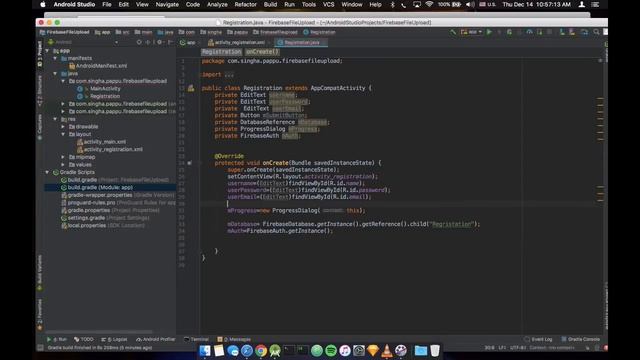Open the app run configuration dropdown
Viewport: 640px width, 360px height.
click(x=472, y=32)
